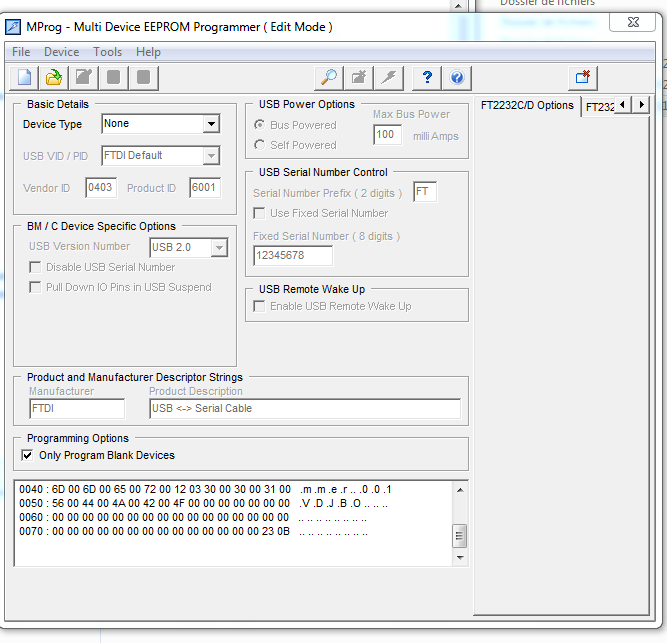Image resolution: width=667 pixels, height=643 pixels.
Task: Click the hex dump row 0050
Action: pyautogui.click(x=203, y=504)
